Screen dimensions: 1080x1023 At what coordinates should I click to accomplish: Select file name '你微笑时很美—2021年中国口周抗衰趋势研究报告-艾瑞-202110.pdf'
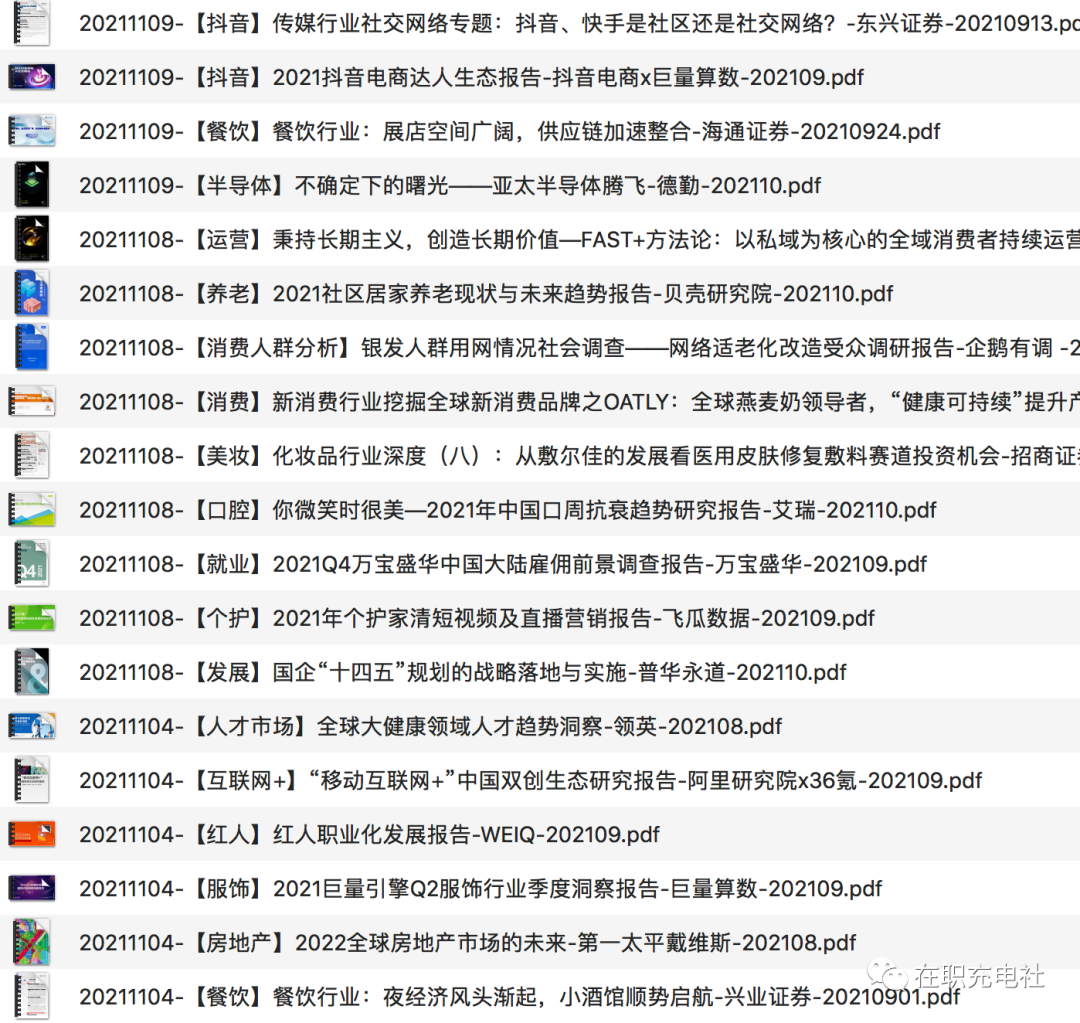(605, 510)
